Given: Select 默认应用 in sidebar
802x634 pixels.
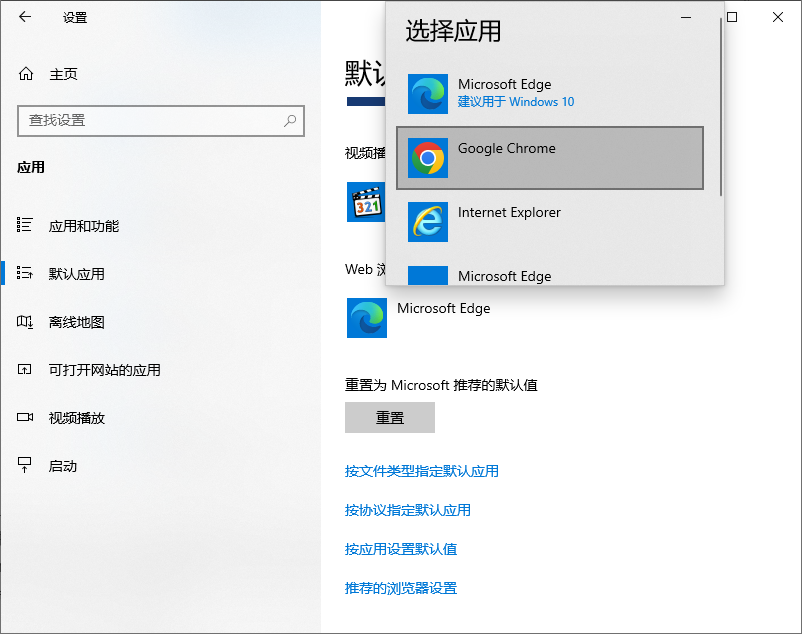Looking at the screenshot, I should pyautogui.click(x=76, y=274).
